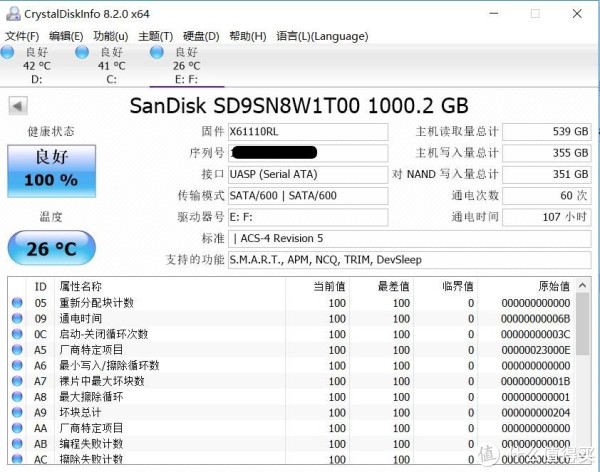
Task: Select the 通电时间 attribute row in table
Action: (291, 318)
